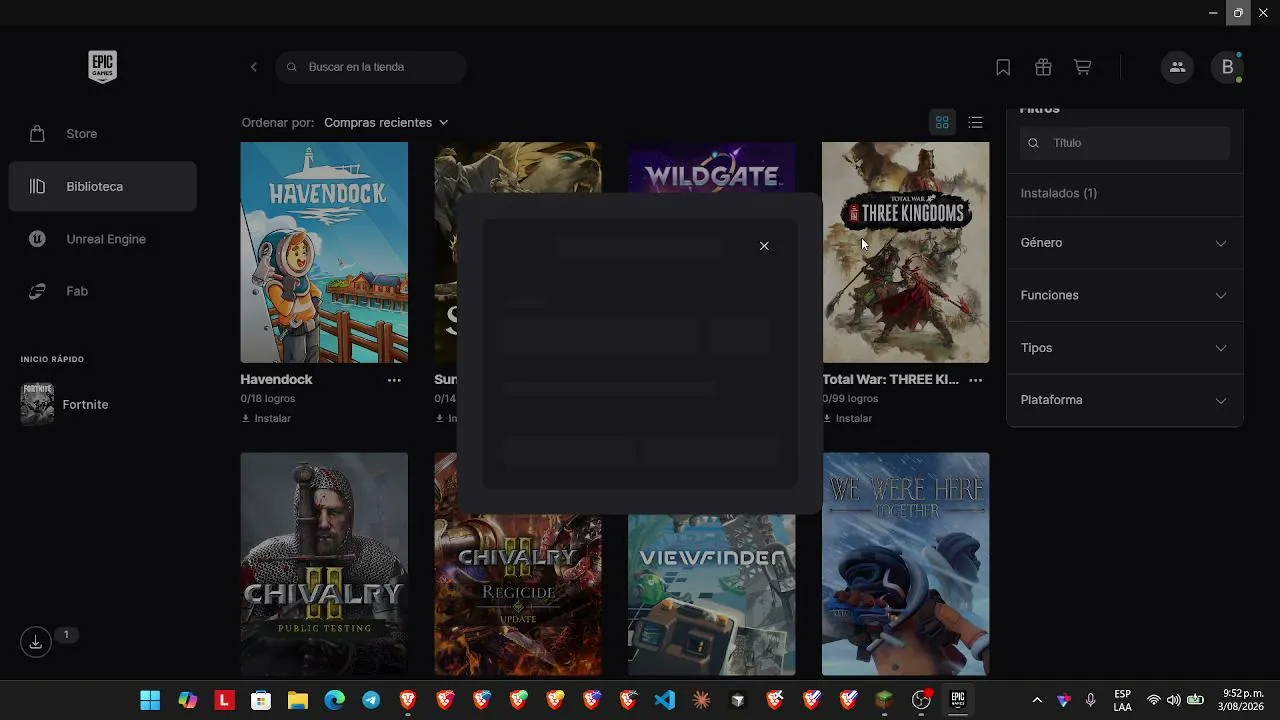The image size is (1280, 720).
Task: Click the Buscar en la tienda search field
Action: [x=371, y=67]
